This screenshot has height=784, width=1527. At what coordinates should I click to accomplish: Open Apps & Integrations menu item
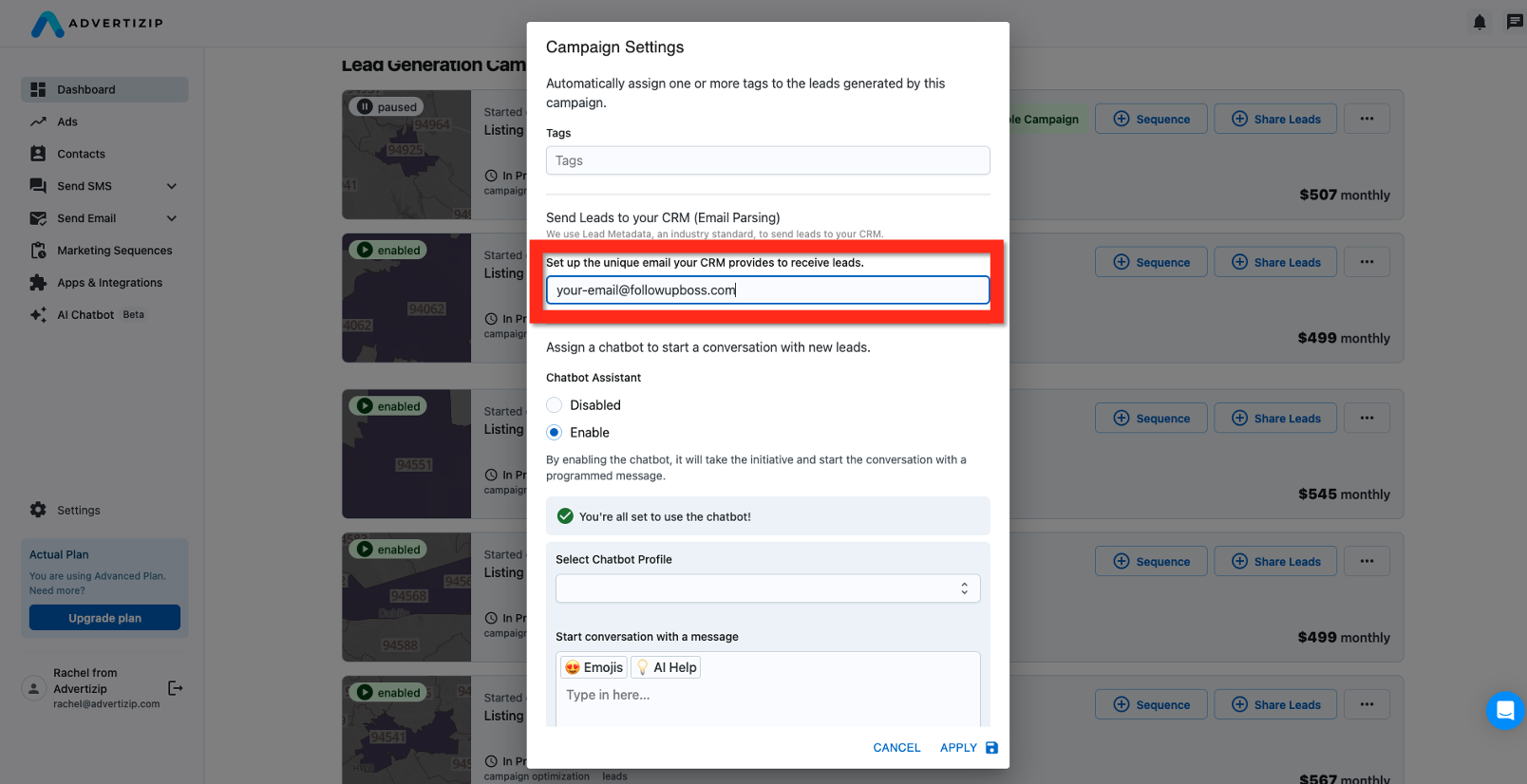109,283
